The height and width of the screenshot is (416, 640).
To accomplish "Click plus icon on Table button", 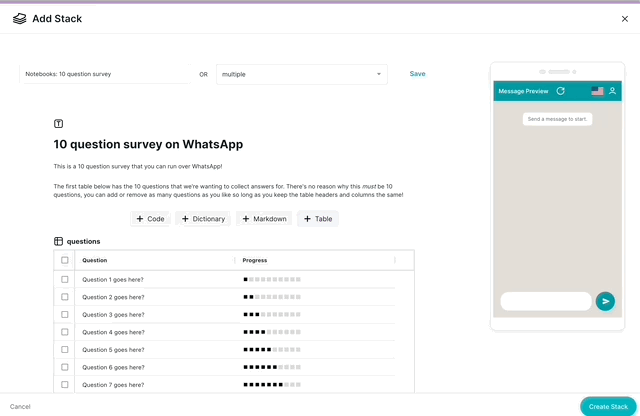I will [x=307, y=219].
